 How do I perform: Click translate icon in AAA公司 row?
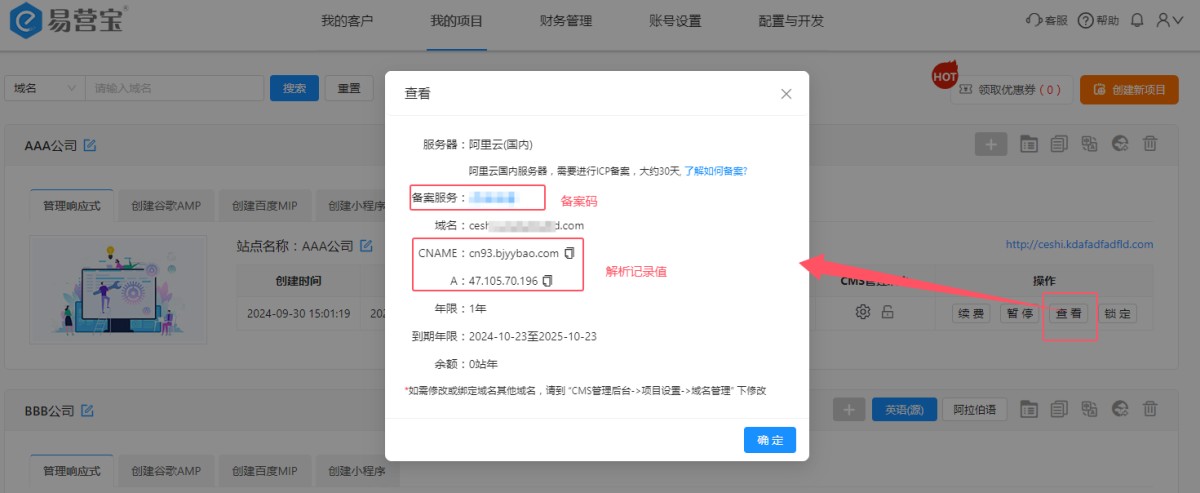(1090, 144)
